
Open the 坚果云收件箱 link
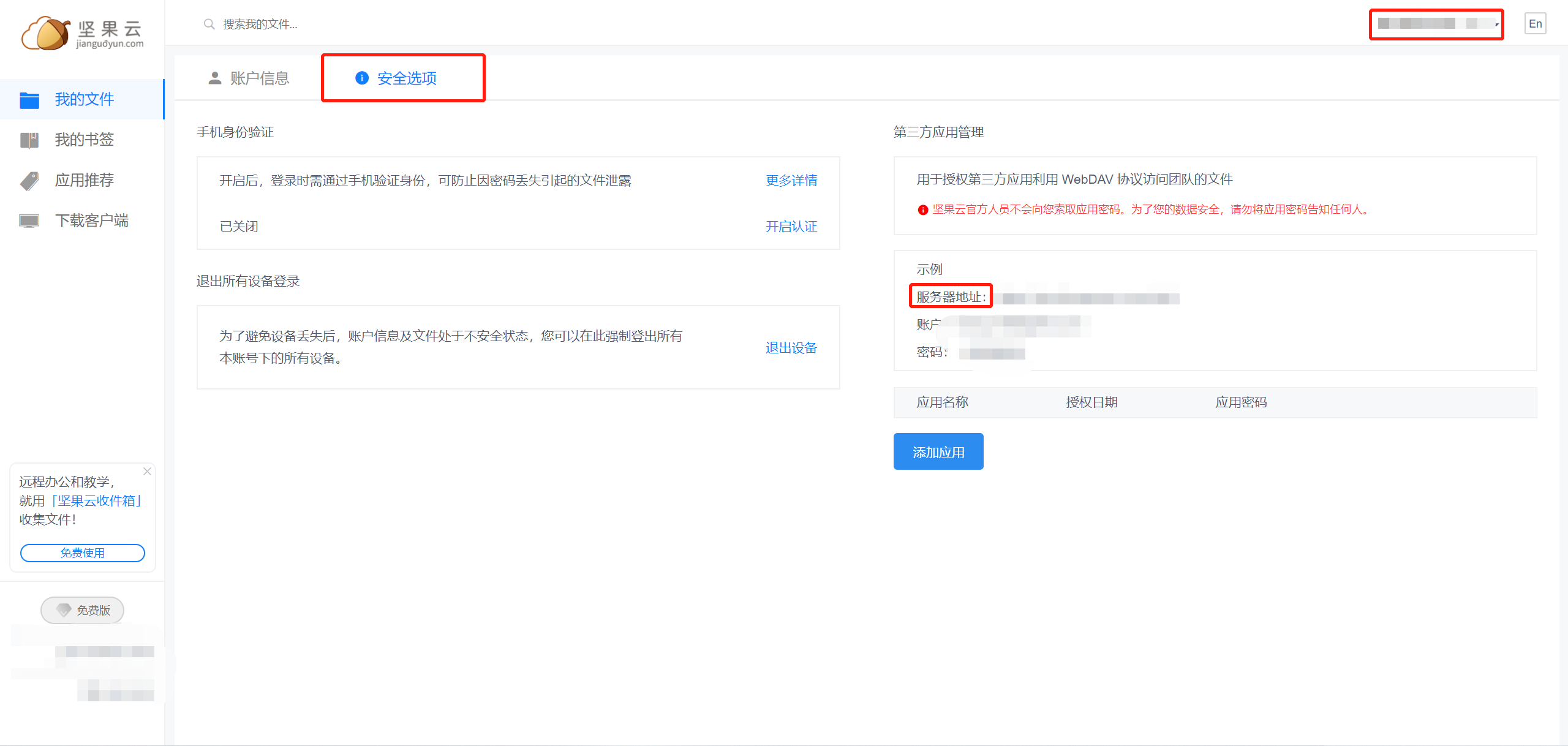tap(97, 501)
